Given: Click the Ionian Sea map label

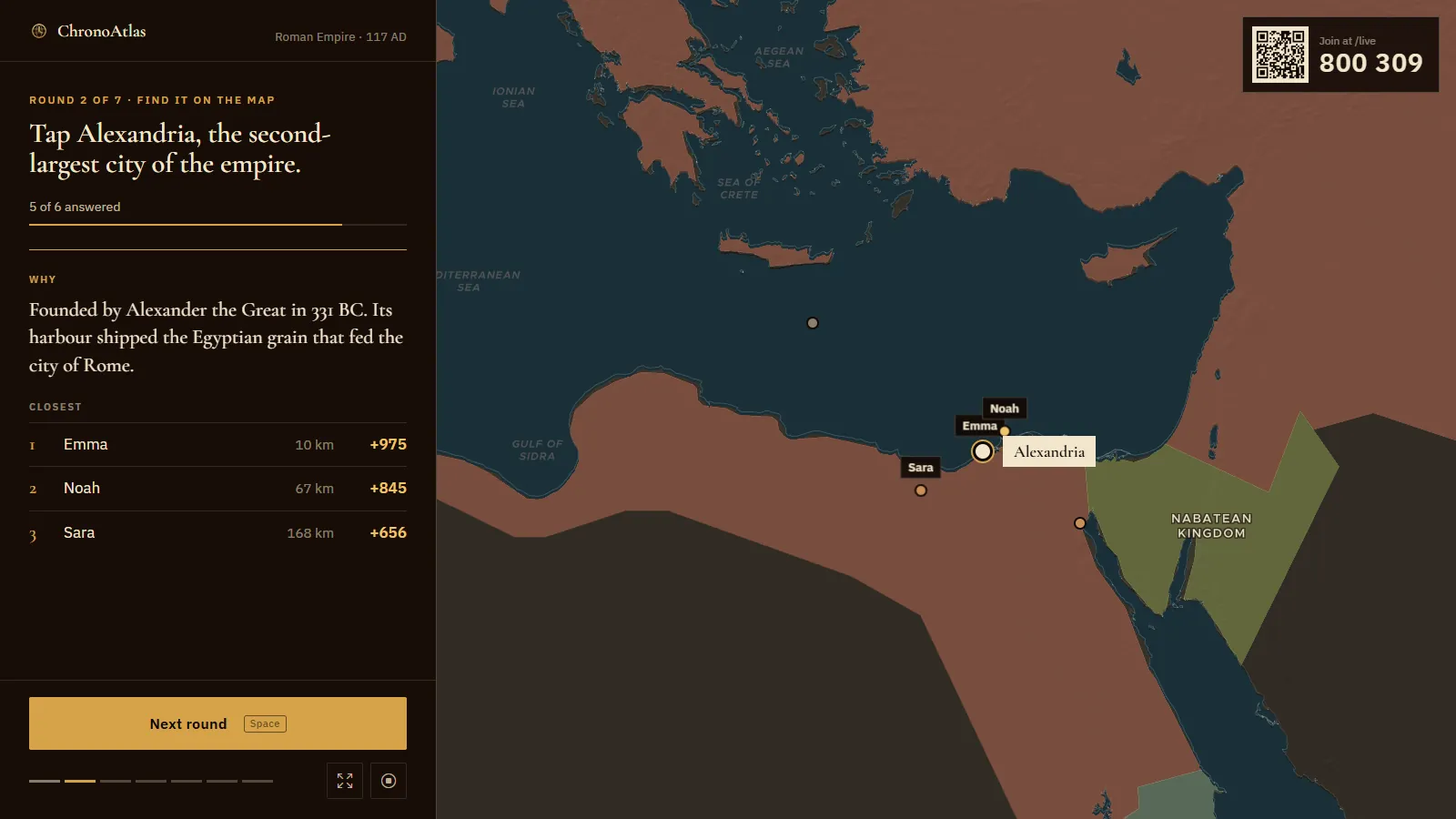Looking at the screenshot, I should (x=513, y=97).
